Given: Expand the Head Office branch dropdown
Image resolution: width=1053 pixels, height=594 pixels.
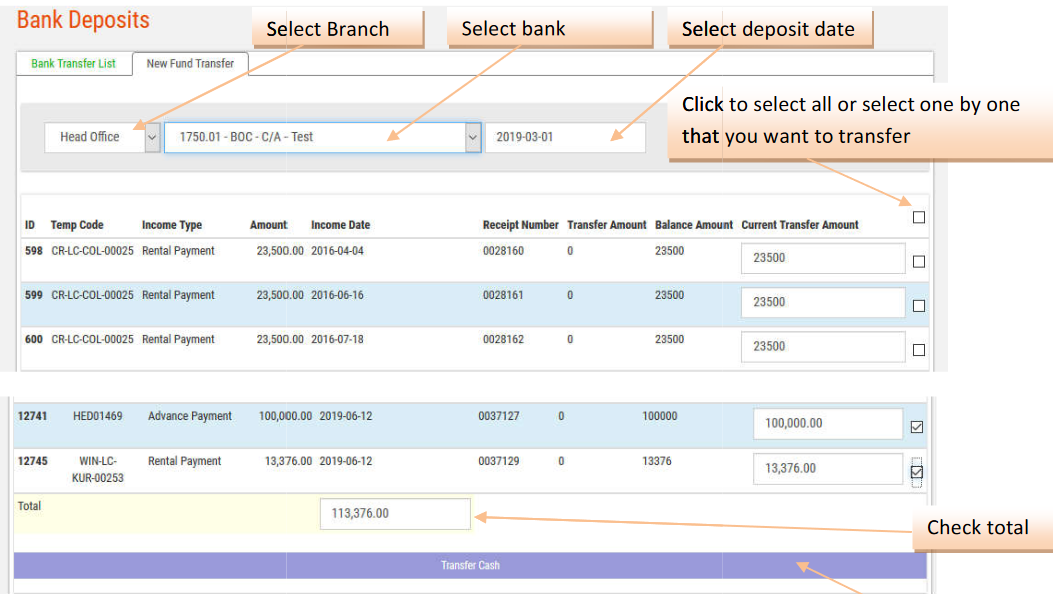Looking at the screenshot, I should pyautogui.click(x=152, y=137).
